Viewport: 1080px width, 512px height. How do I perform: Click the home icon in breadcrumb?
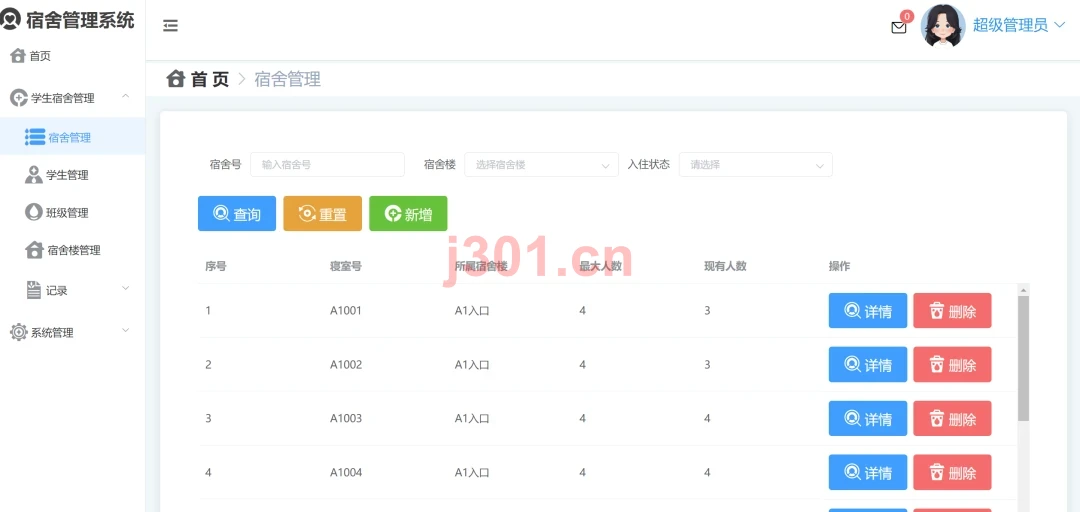click(x=176, y=79)
